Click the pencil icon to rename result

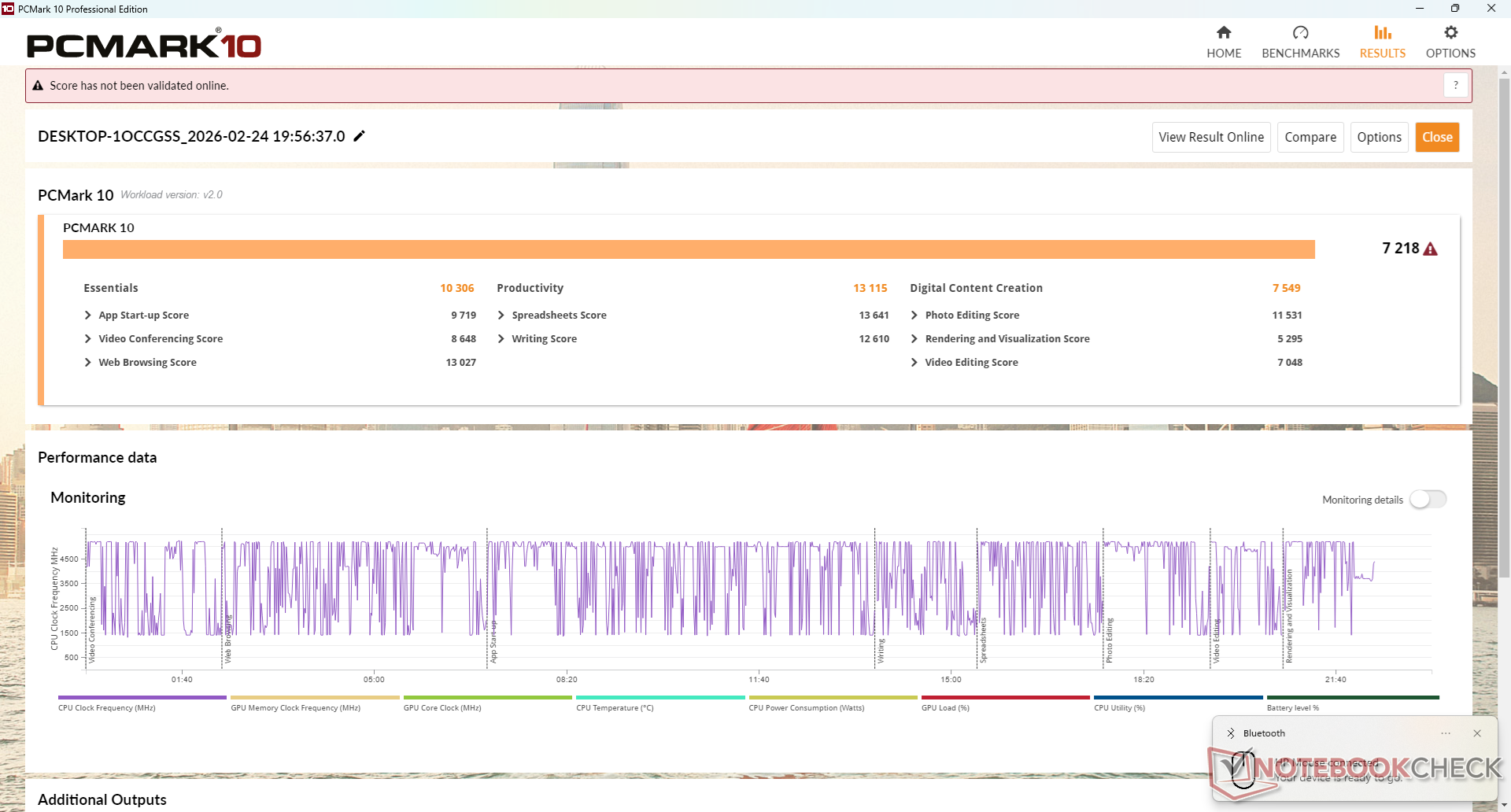pos(360,136)
